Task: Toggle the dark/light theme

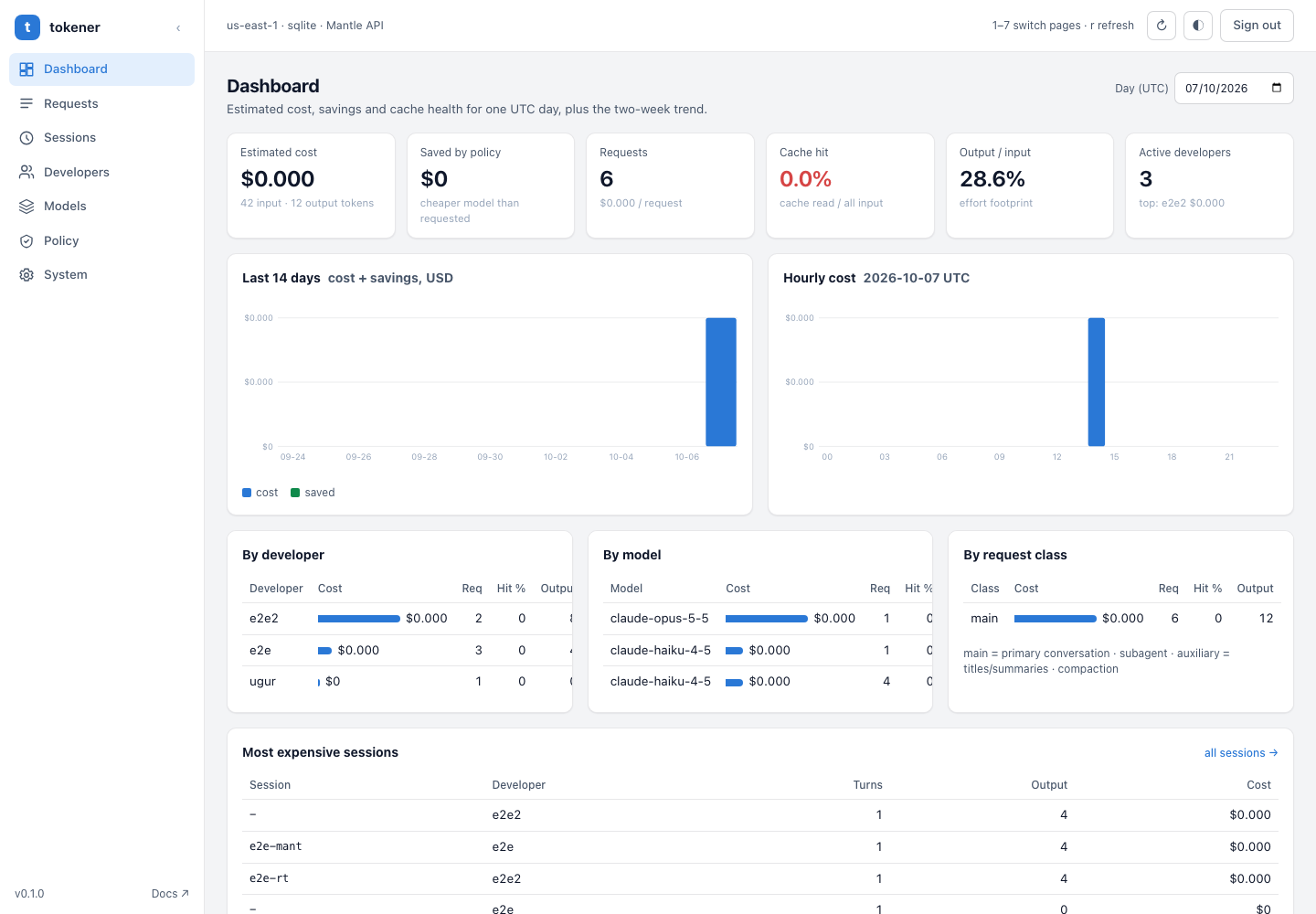Action: pyautogui.click(x=1198, y=26)
